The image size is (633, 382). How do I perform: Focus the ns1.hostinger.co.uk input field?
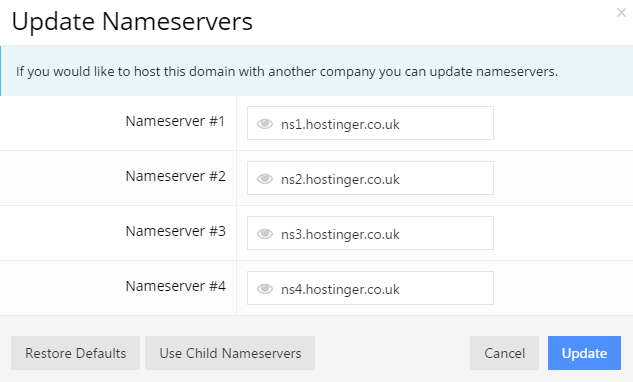(370, 123)
